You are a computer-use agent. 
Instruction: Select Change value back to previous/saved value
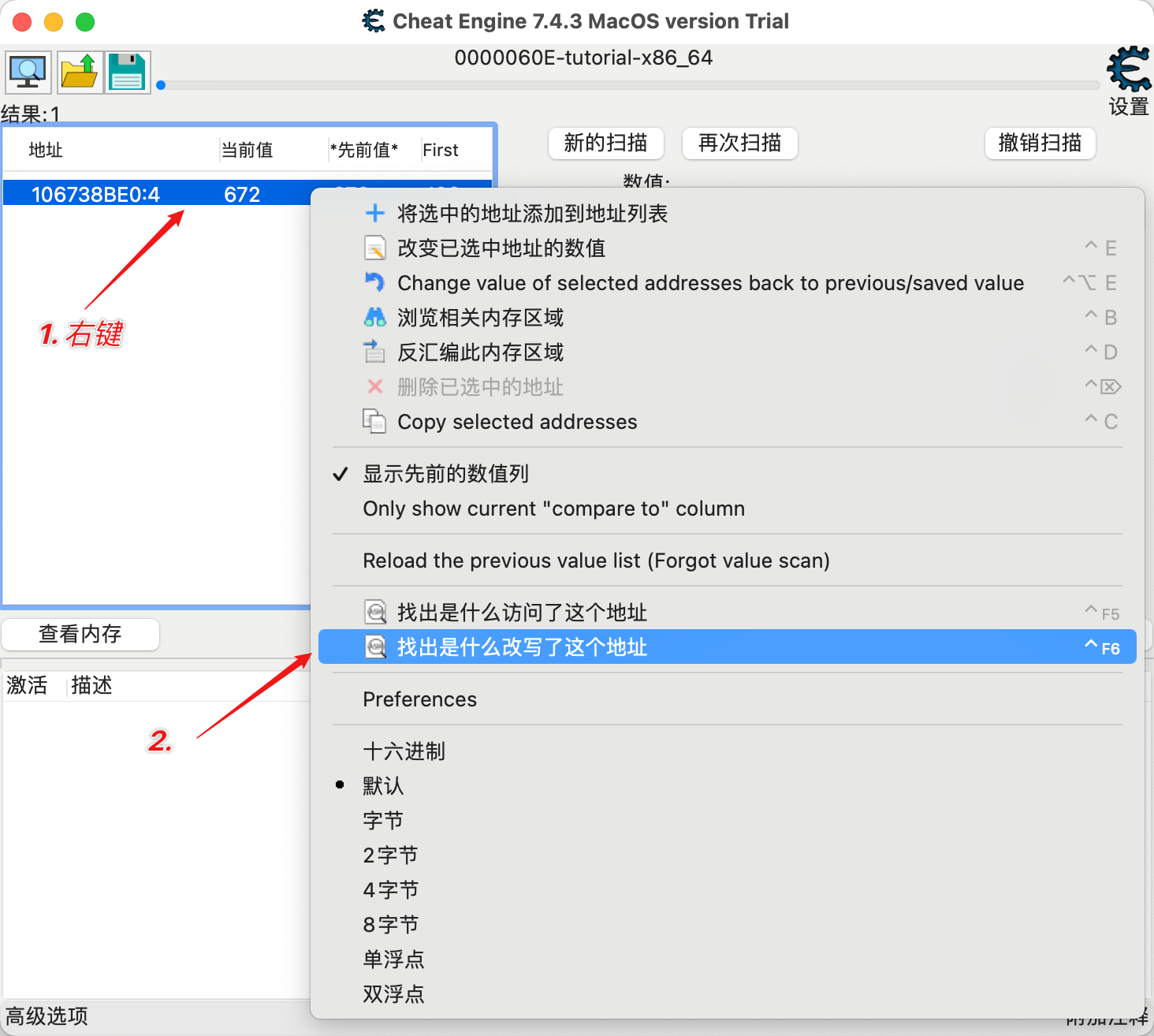coord(727,282)
